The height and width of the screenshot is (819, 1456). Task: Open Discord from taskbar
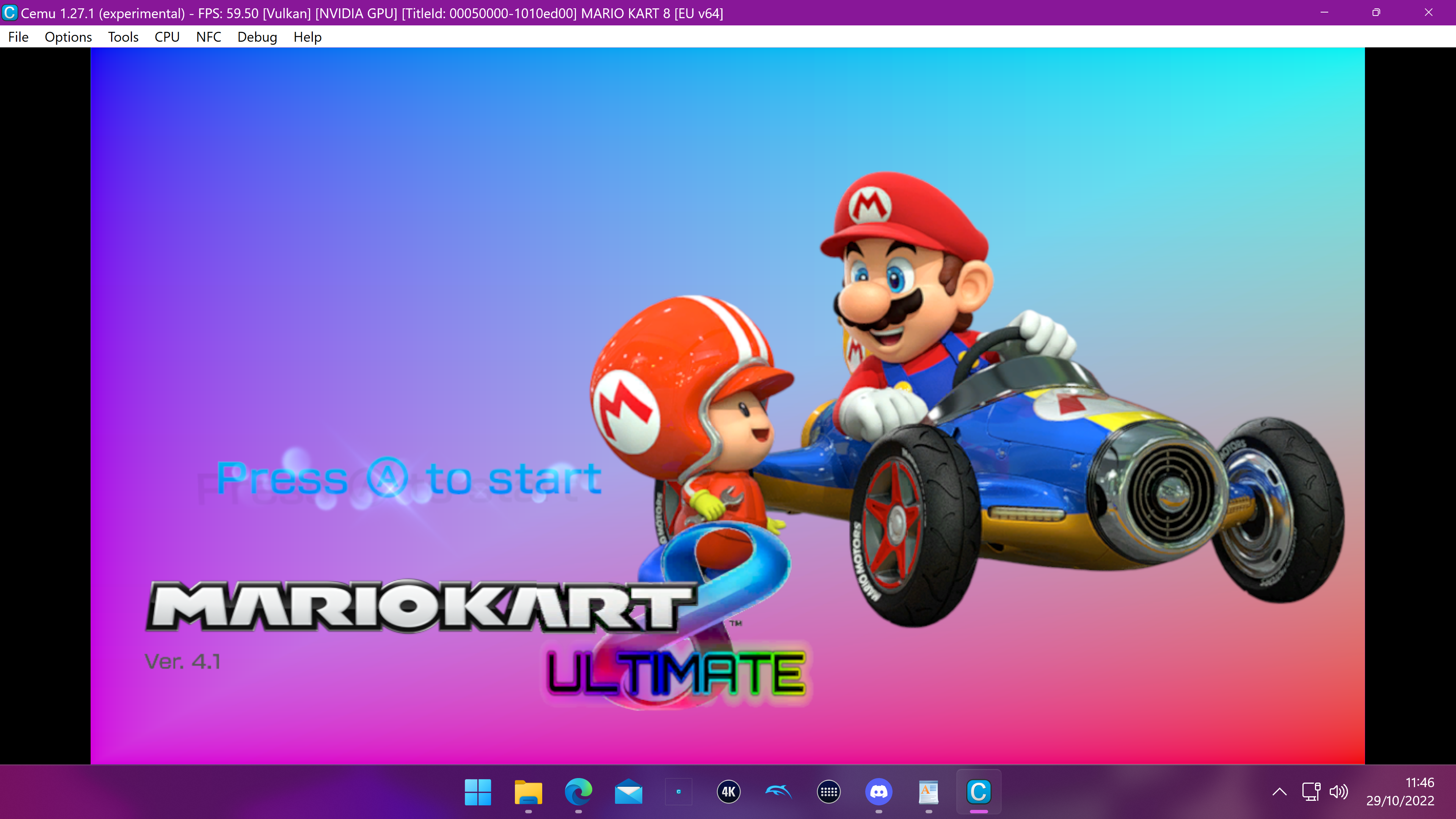tap(879, 792)
